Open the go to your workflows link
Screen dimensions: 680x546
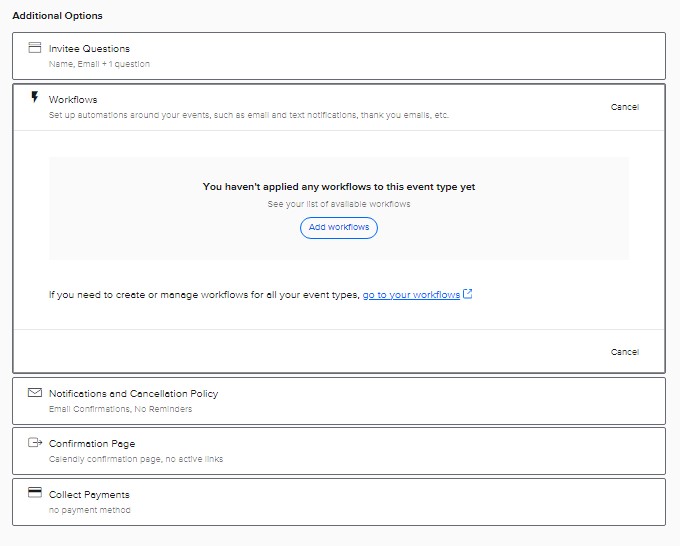pyautogui.click(x=411, y=295)
